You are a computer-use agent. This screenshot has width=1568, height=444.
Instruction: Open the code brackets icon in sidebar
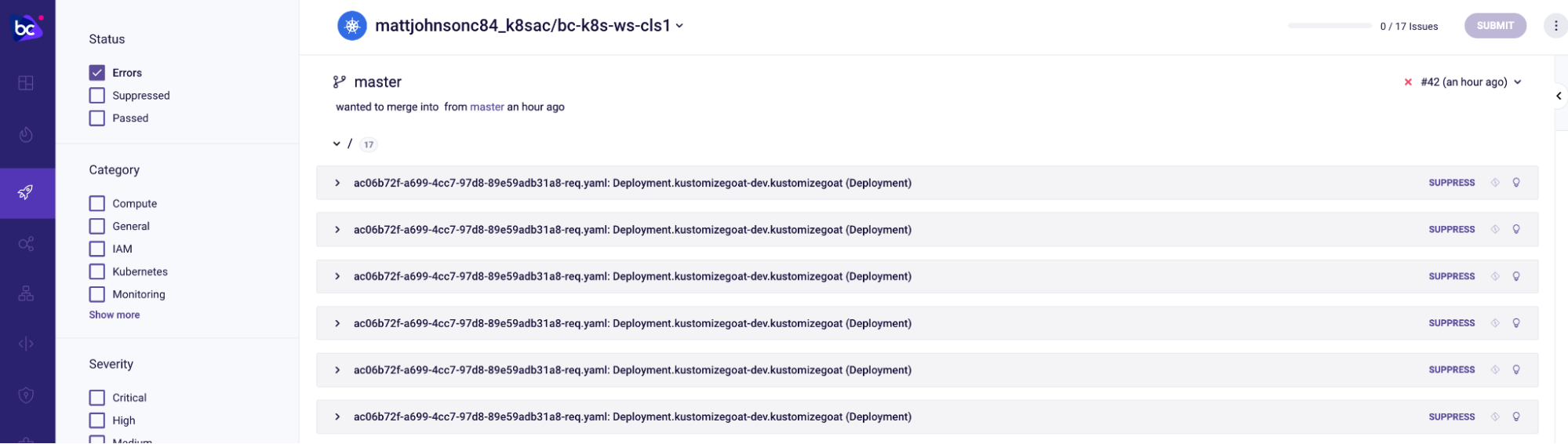(26, 344)
